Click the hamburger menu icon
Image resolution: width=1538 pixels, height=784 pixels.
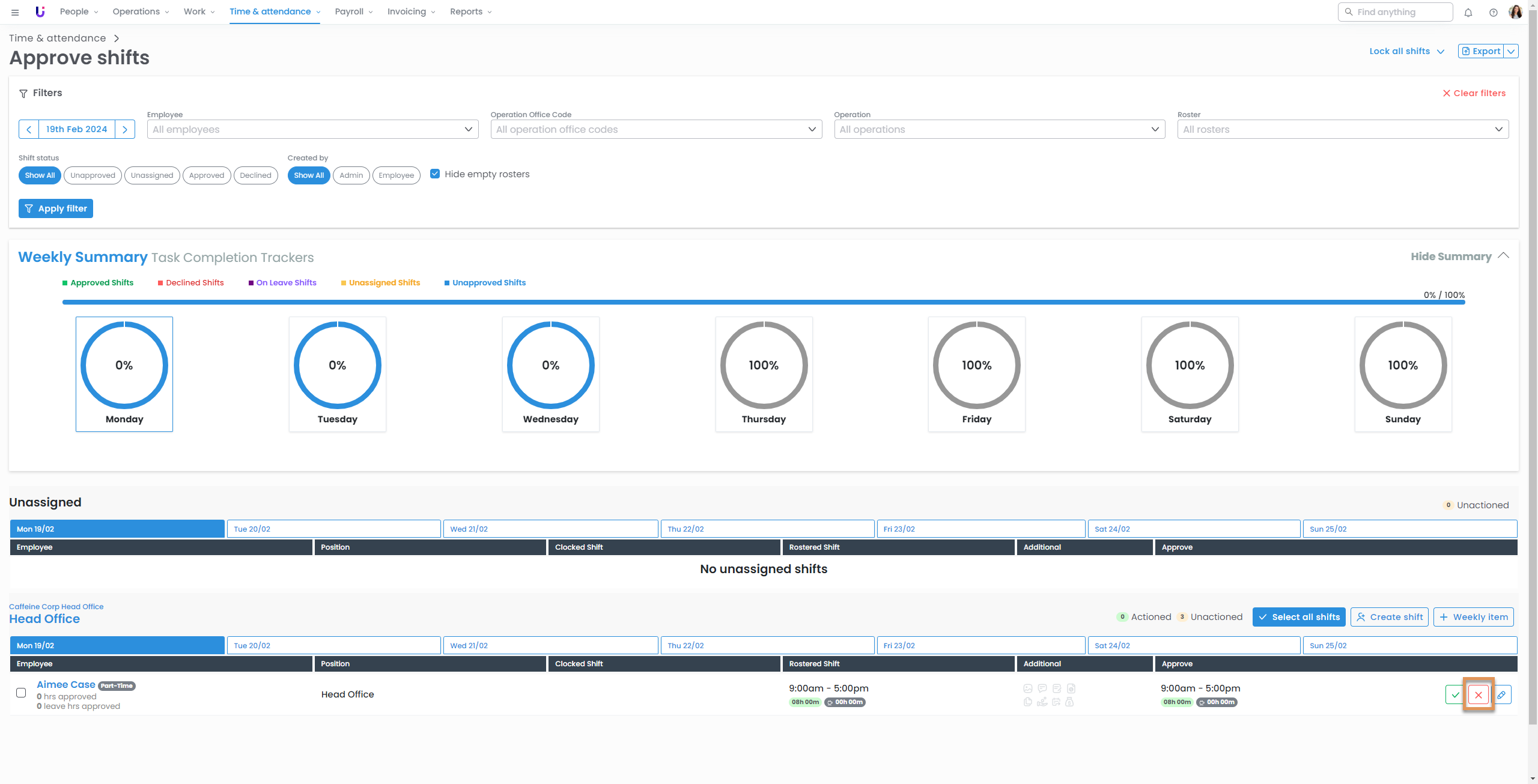click(15, 12)
